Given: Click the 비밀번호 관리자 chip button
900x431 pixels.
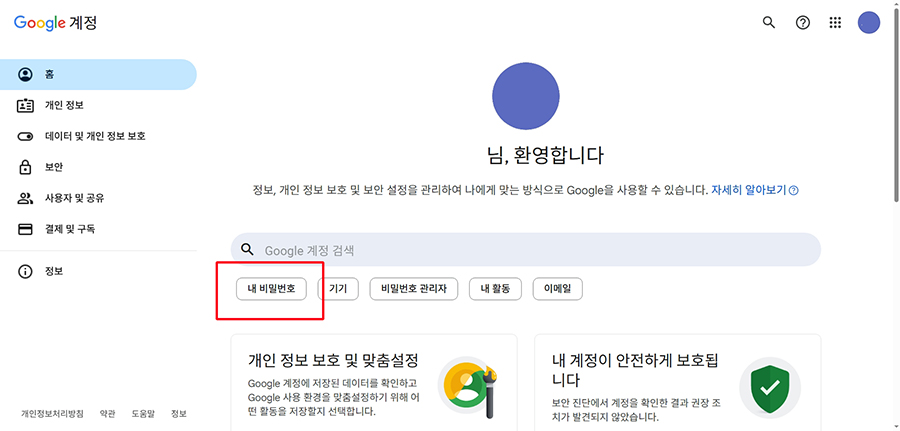Looking at the screenshot, I should [x=413, y=289].
